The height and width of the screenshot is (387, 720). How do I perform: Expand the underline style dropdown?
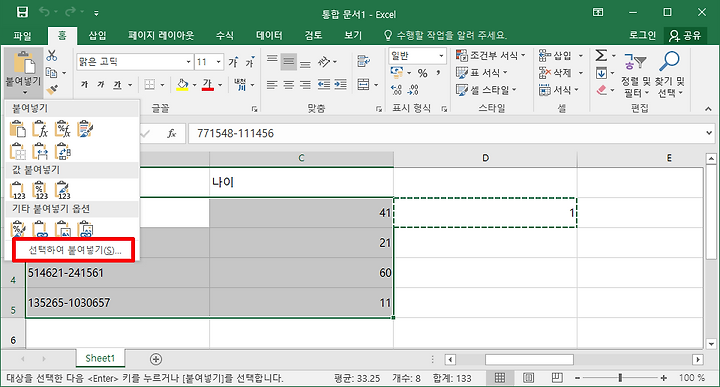(x=130, y=85)
